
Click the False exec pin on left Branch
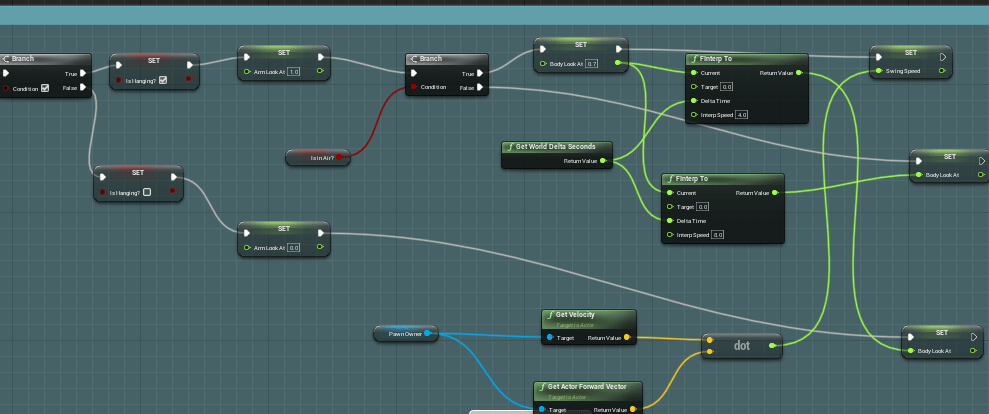coord(84,88)
